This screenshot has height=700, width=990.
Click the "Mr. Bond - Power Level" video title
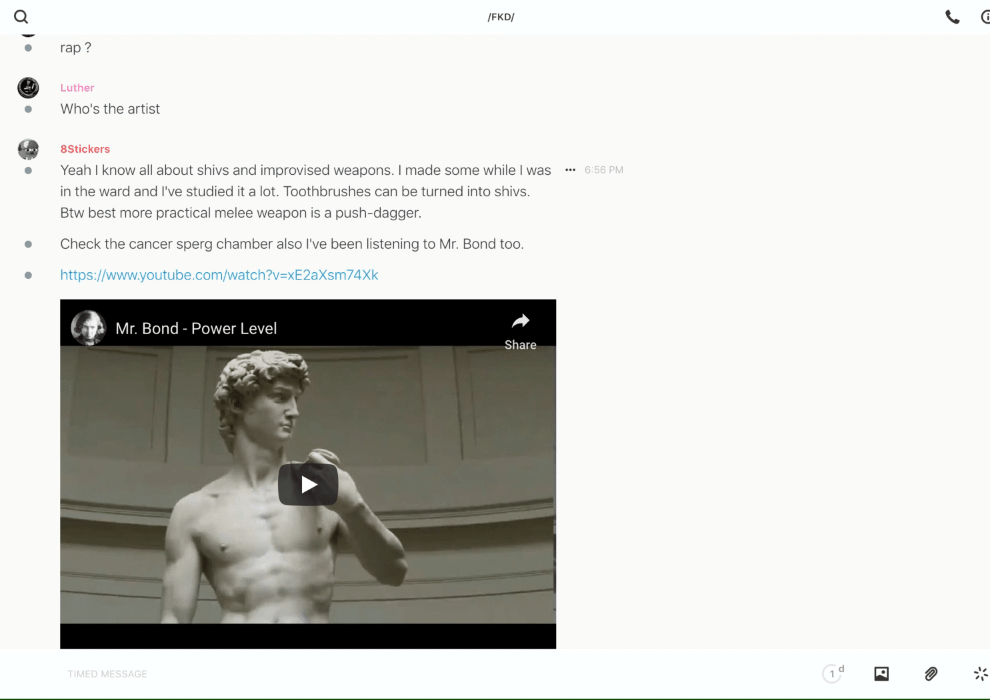tap(196, 328)
